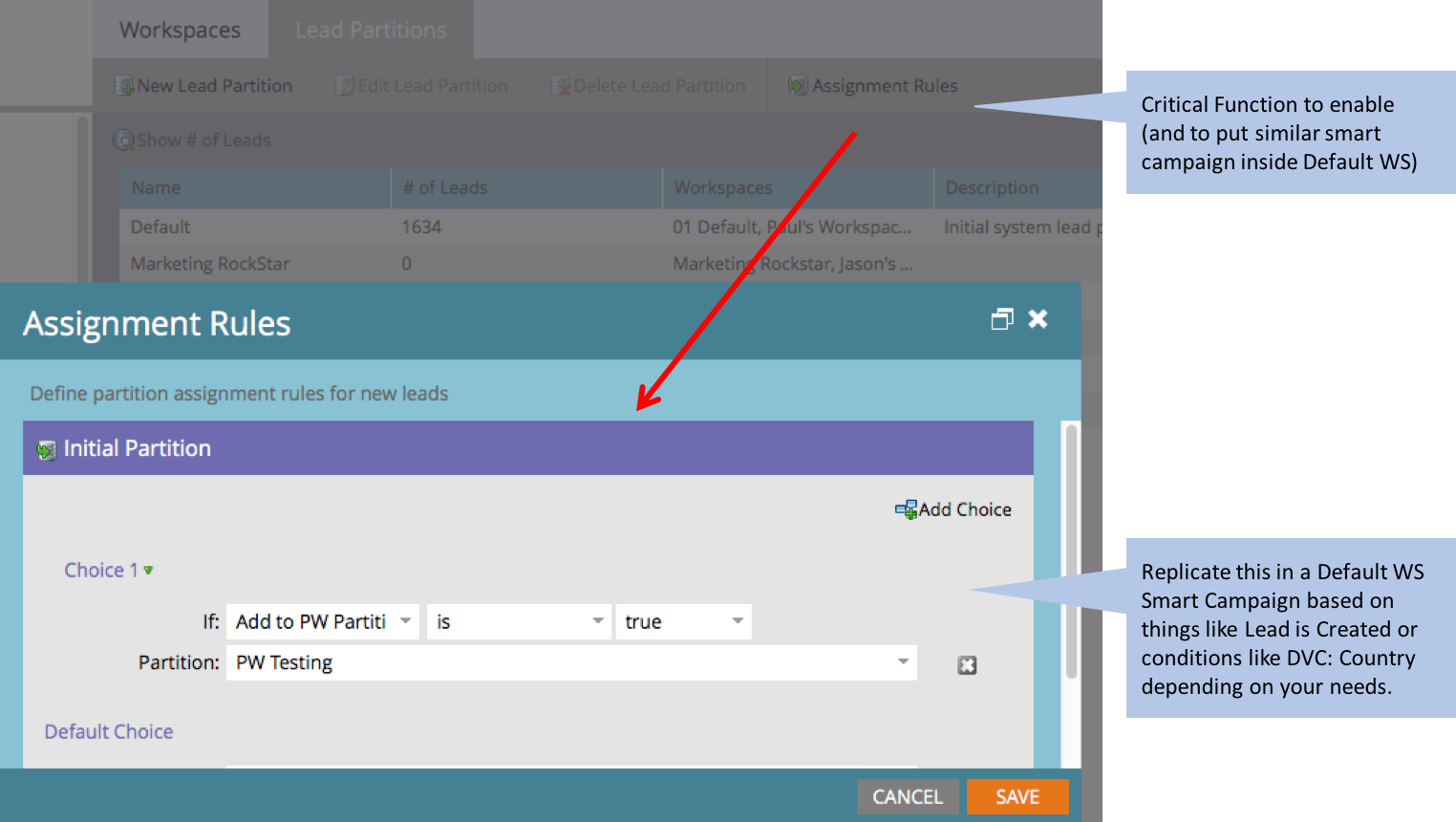Open the 'is' operator dropdown
1456x822 pixels.
(x=597, y=621)
